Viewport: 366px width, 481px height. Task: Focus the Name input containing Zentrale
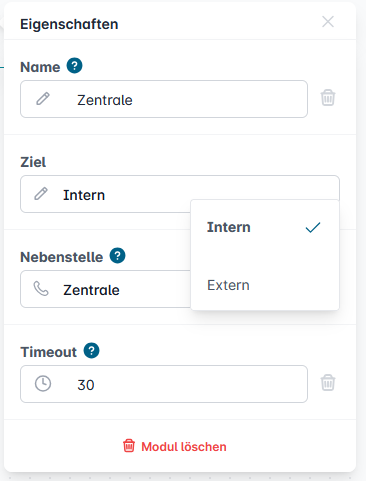(164, 99)
